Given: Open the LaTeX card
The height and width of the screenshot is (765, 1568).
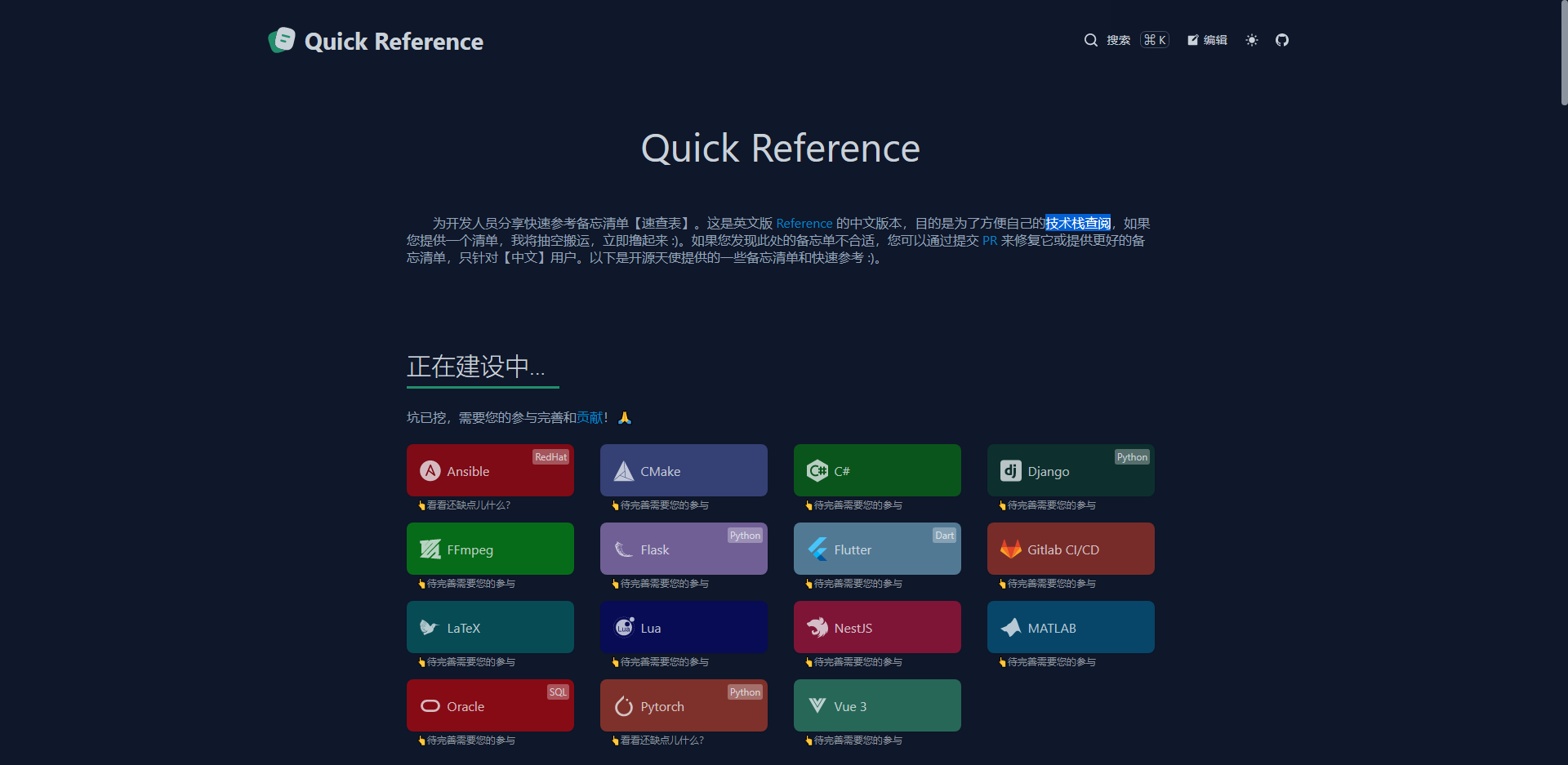Looking at the screenshot, I should point(490,627).
